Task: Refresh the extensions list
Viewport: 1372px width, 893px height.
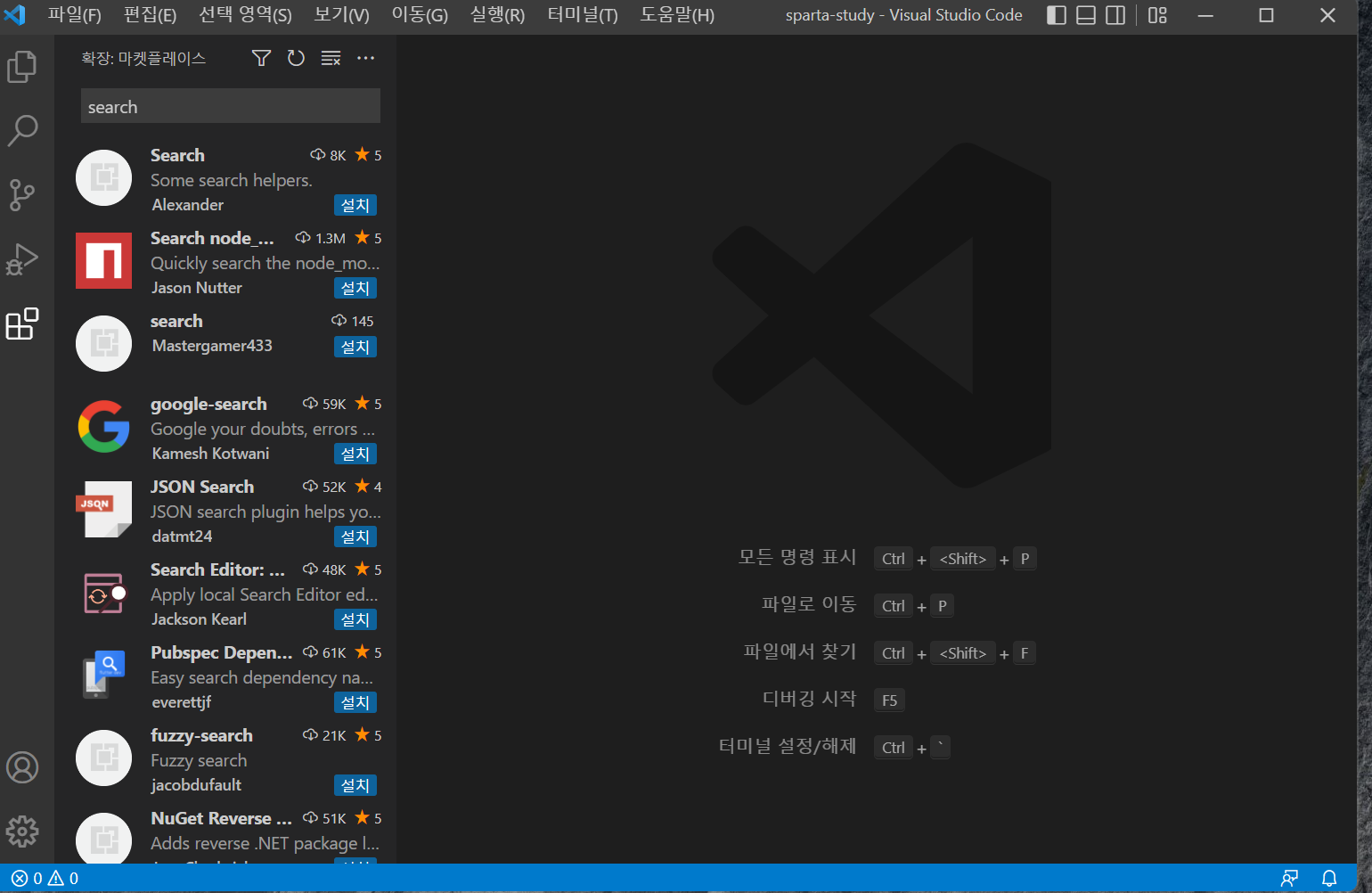Action: (296, 58)
